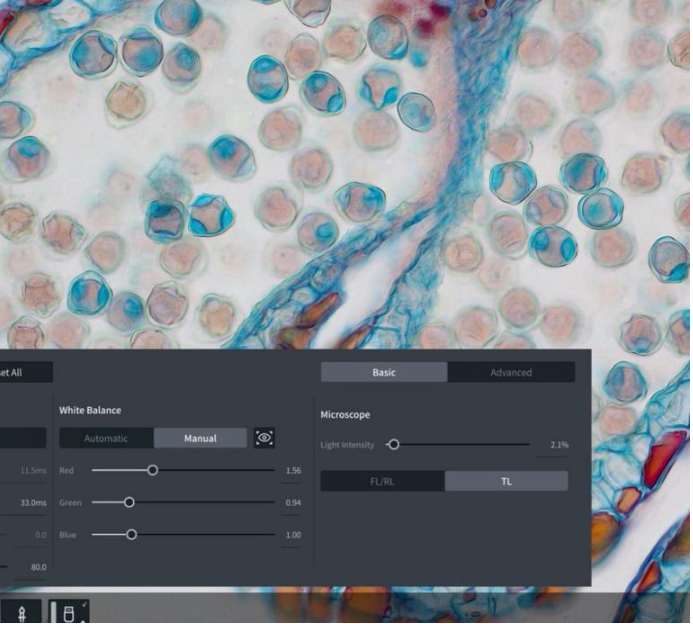Switch to the Basic tab
This screenshot has width=693, height=624.
click(x=384, y=372)
